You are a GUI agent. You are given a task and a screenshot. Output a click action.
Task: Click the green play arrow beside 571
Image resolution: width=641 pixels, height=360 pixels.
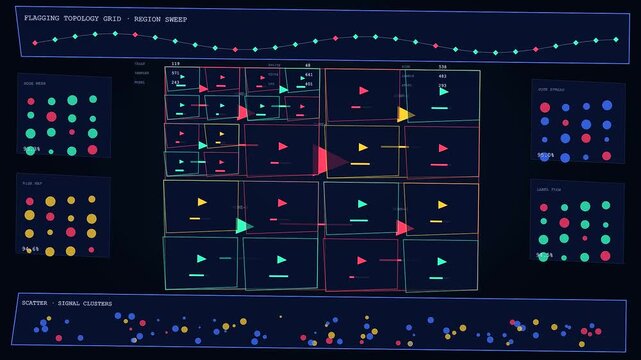click(182, 77)
